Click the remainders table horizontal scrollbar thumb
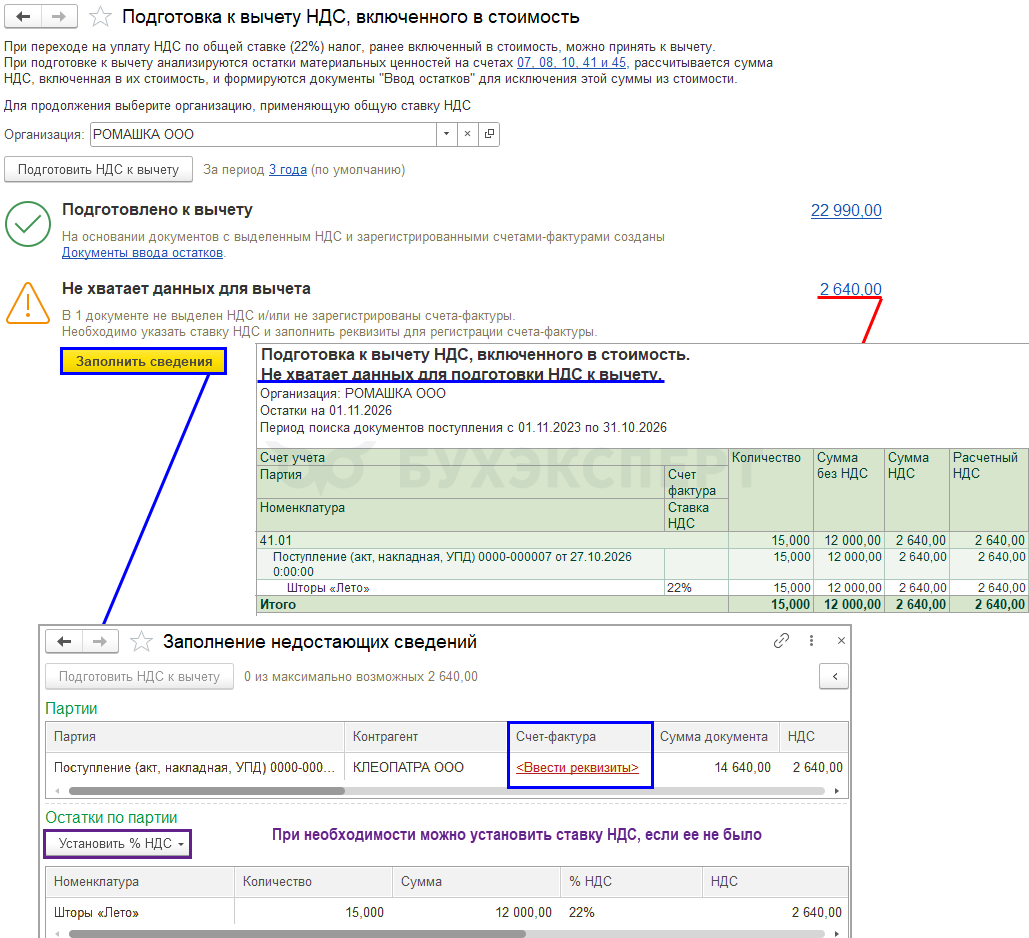1029x938 pixels. (x=297, y=933)
